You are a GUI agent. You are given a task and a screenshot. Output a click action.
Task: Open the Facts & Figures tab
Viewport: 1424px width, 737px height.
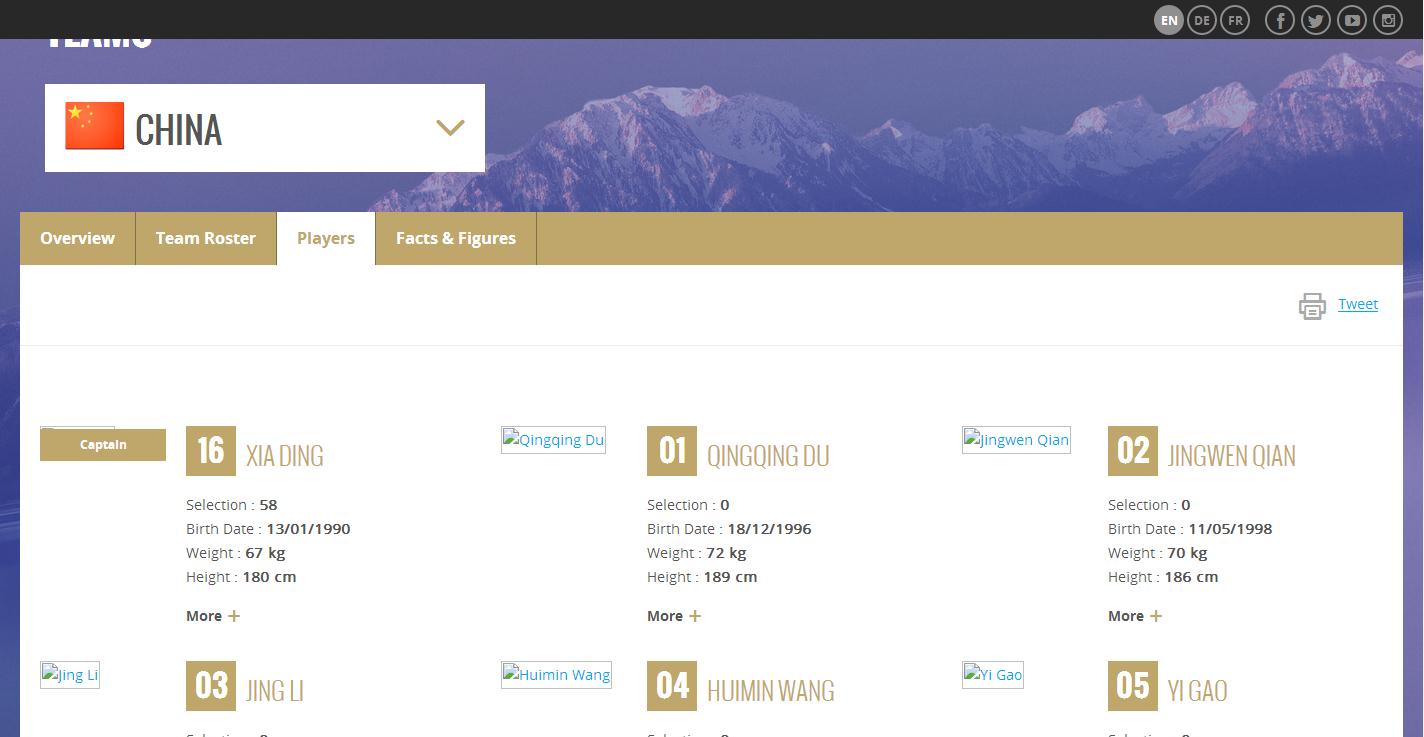(456, 238)
